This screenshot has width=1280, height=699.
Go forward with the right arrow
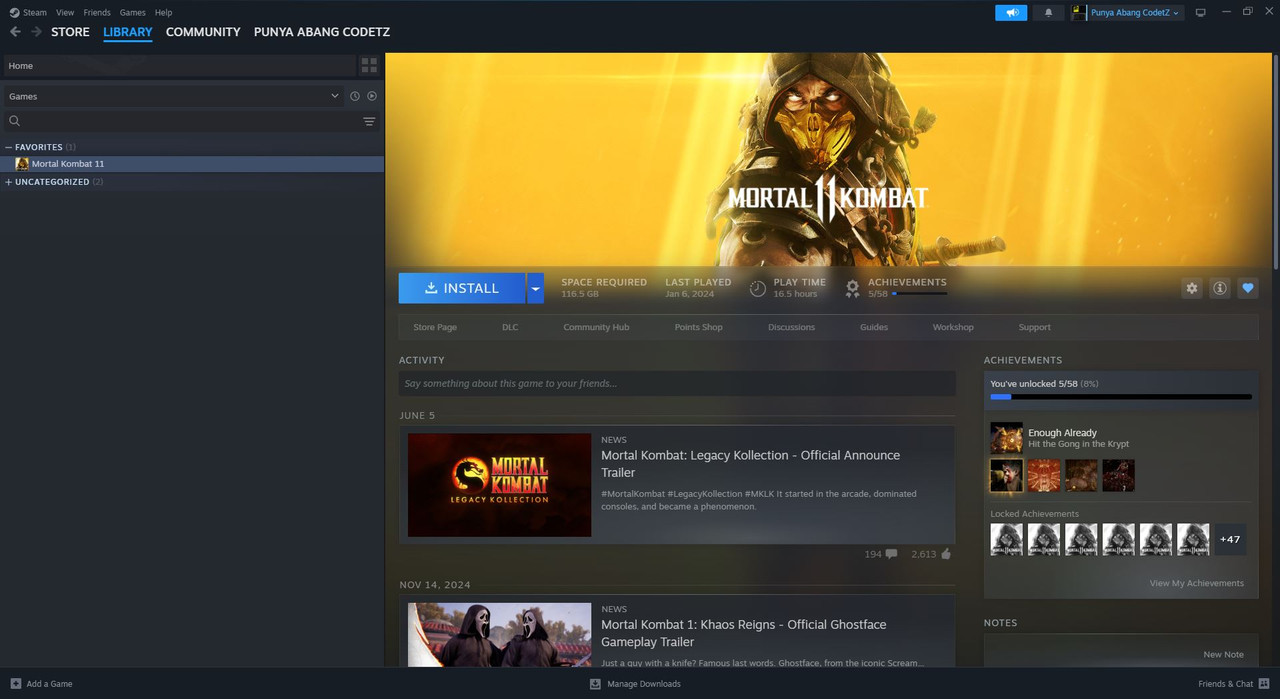point(36,32)
